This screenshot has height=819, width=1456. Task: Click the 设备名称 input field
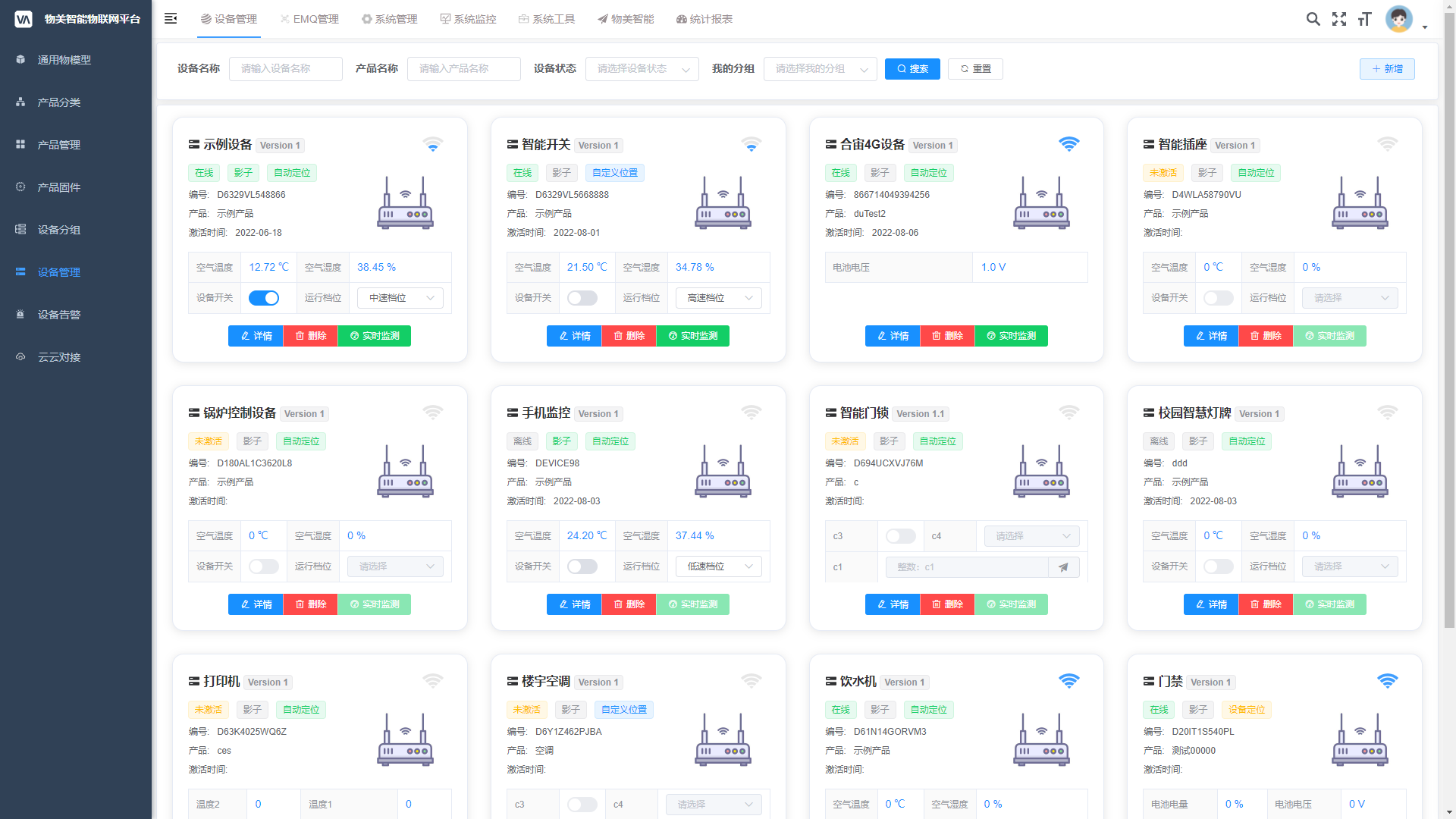(285, 69)
